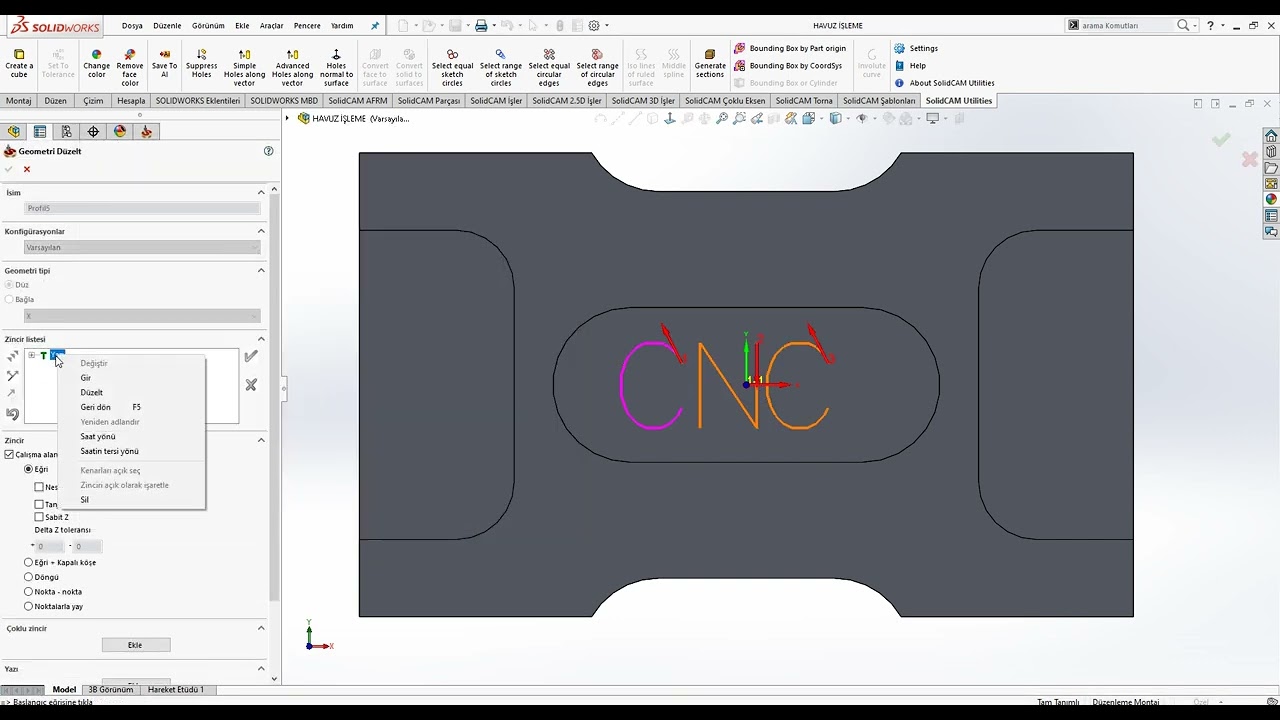Image resolution: width=1280 pixels, height=720 pixels.
Task: Collapse the Konfigürasyonlar section
Action: tap(261, 231)
